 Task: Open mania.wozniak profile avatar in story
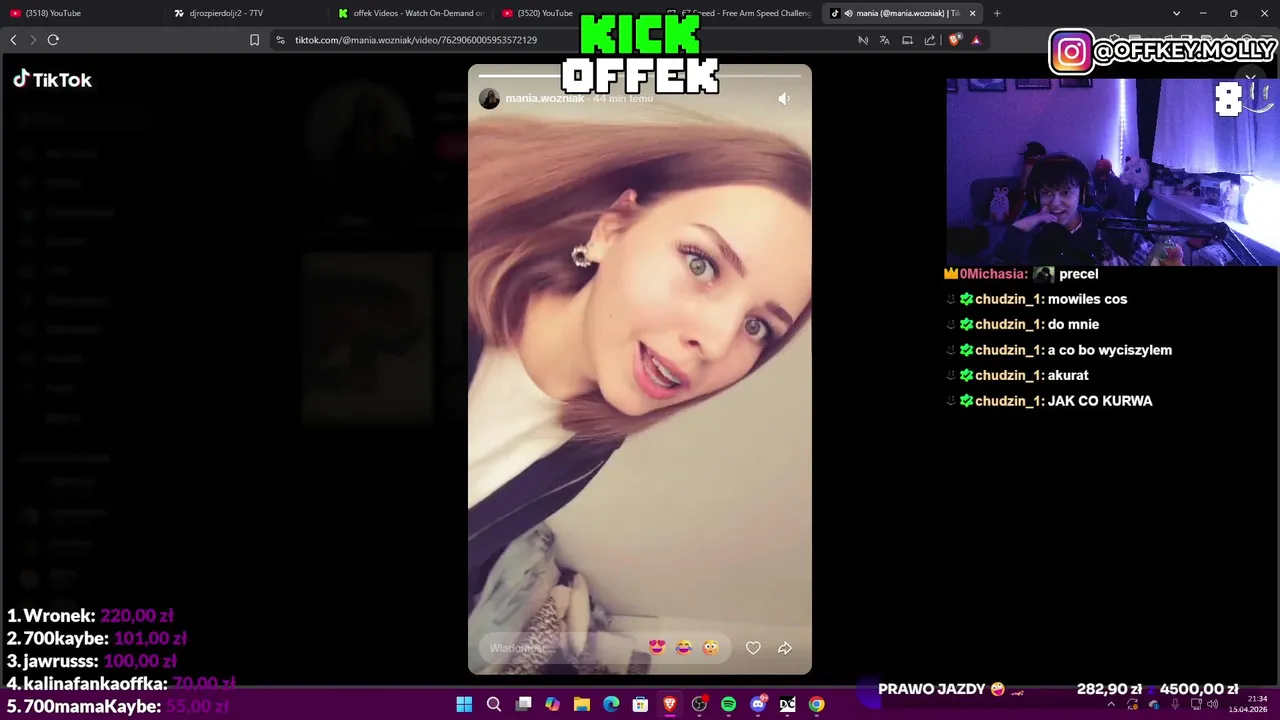tap(489, 98)
